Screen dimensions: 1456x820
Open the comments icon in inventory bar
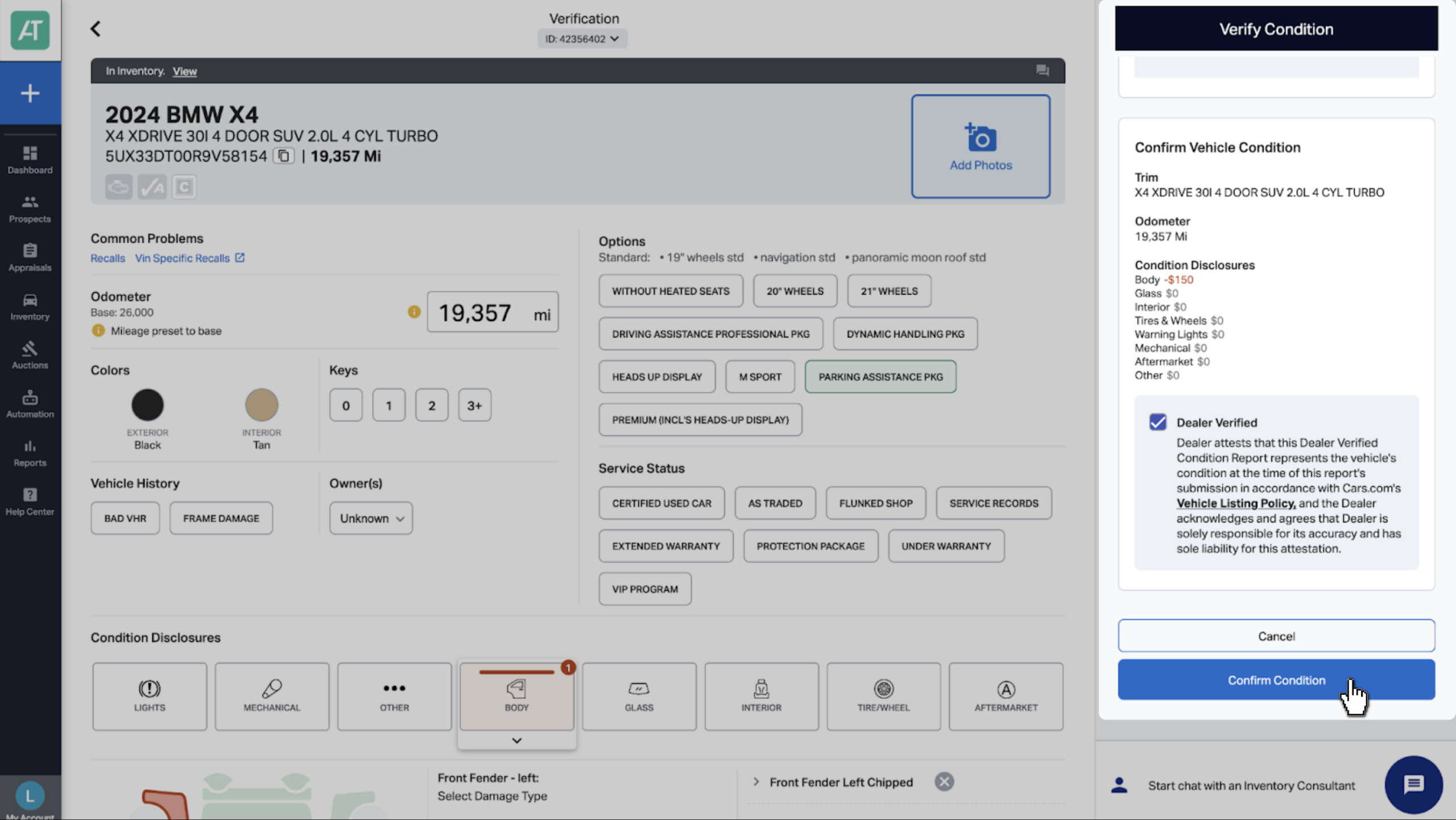point(1042,71)
